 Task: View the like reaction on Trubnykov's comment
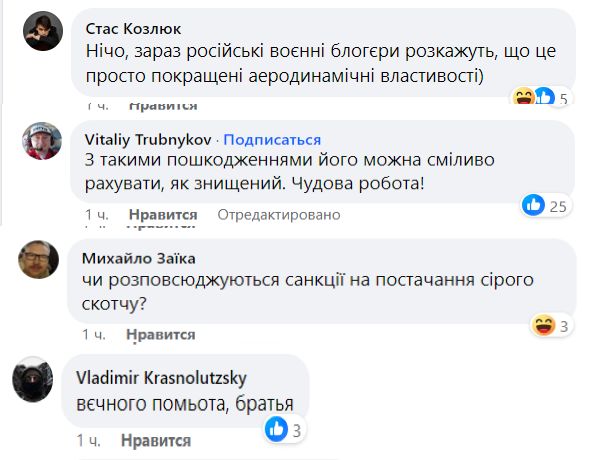pos(533,205)
